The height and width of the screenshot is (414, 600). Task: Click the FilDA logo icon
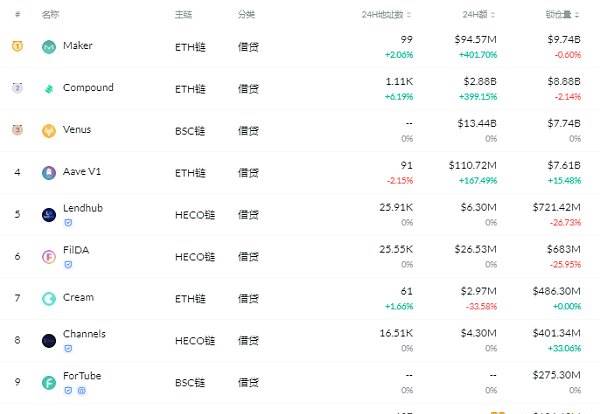coord(49,257)
